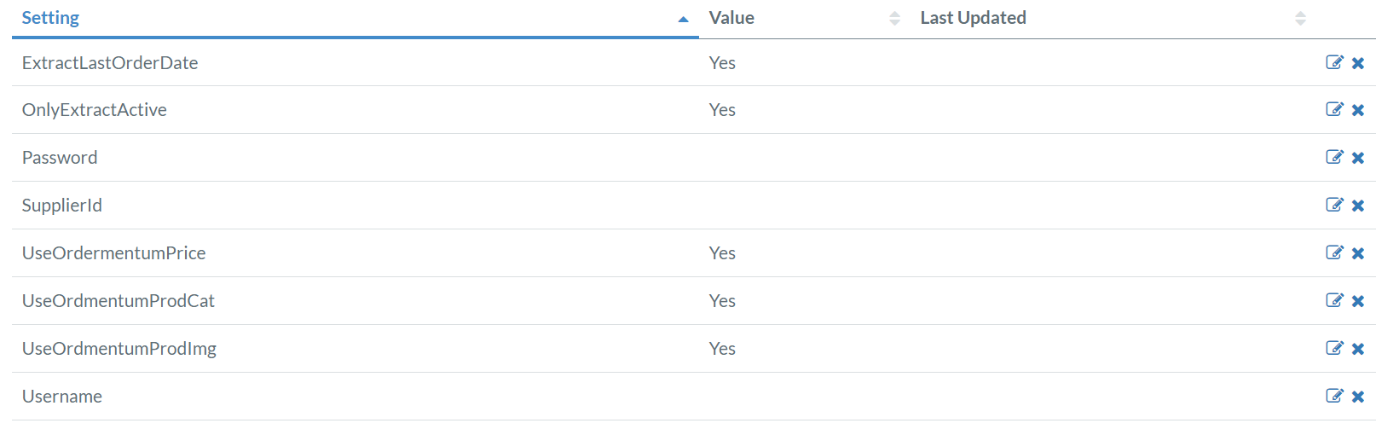
Task: Edit the Username setting
Action: pyautogui.click(x=1334, y=396)
